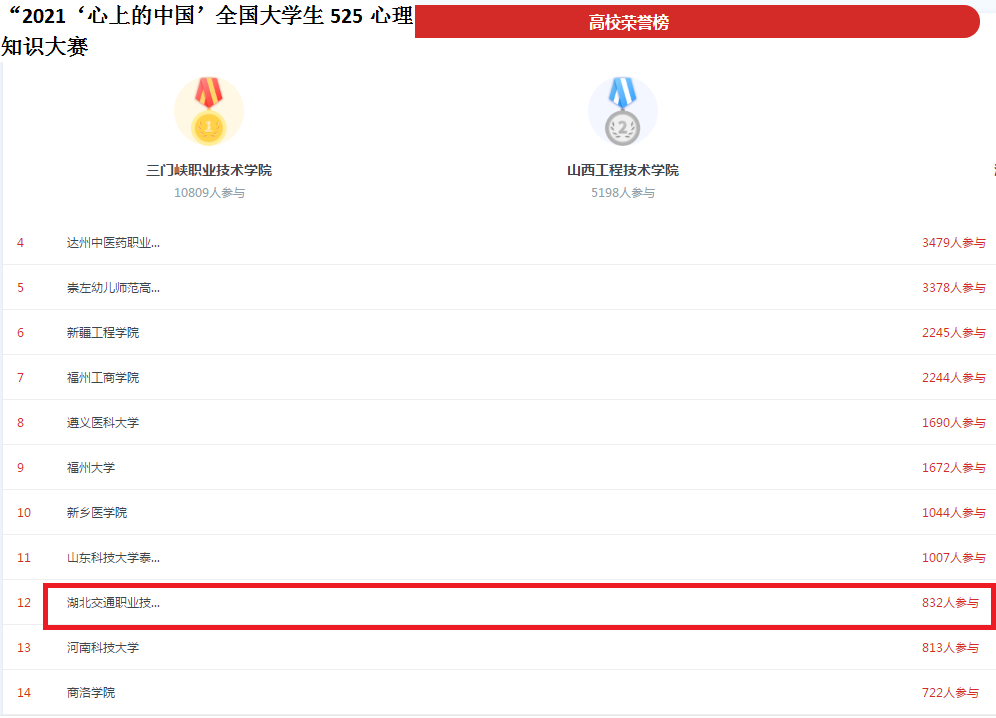Viewport: 996px width, 718px height.
Task: Click 722人参与 count
Action: pyautogui.click(x=950, y=693)
